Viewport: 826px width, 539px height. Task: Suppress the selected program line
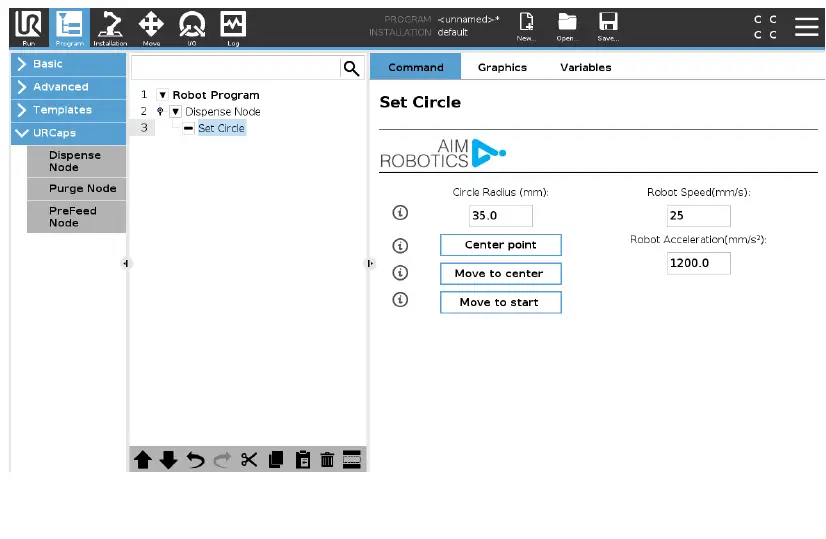point(352,459)
